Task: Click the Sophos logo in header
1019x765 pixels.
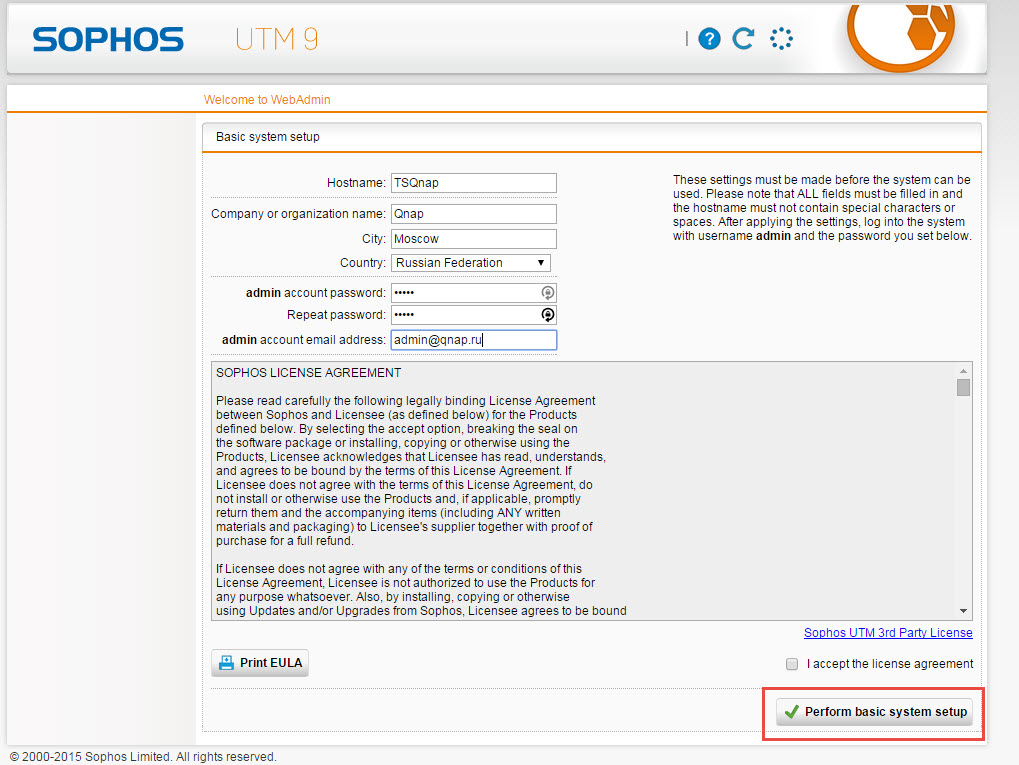Action: [108, 40]
